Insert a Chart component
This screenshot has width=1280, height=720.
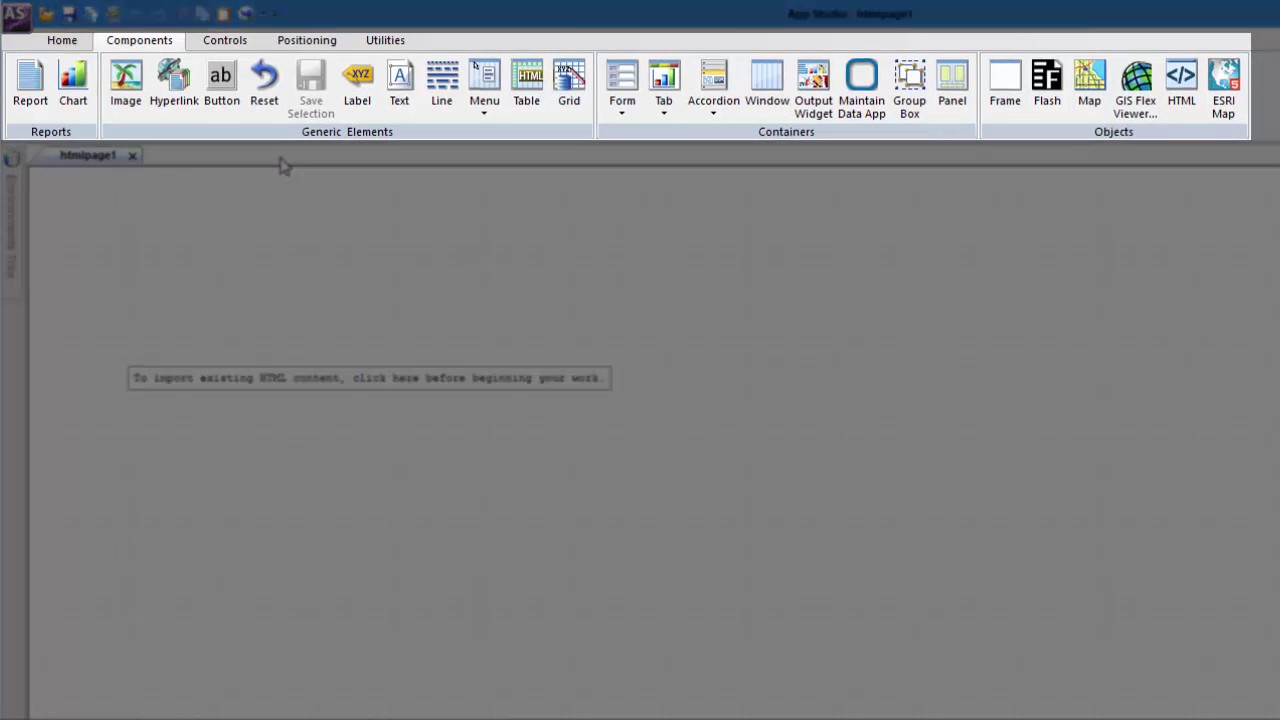(73, 84)
